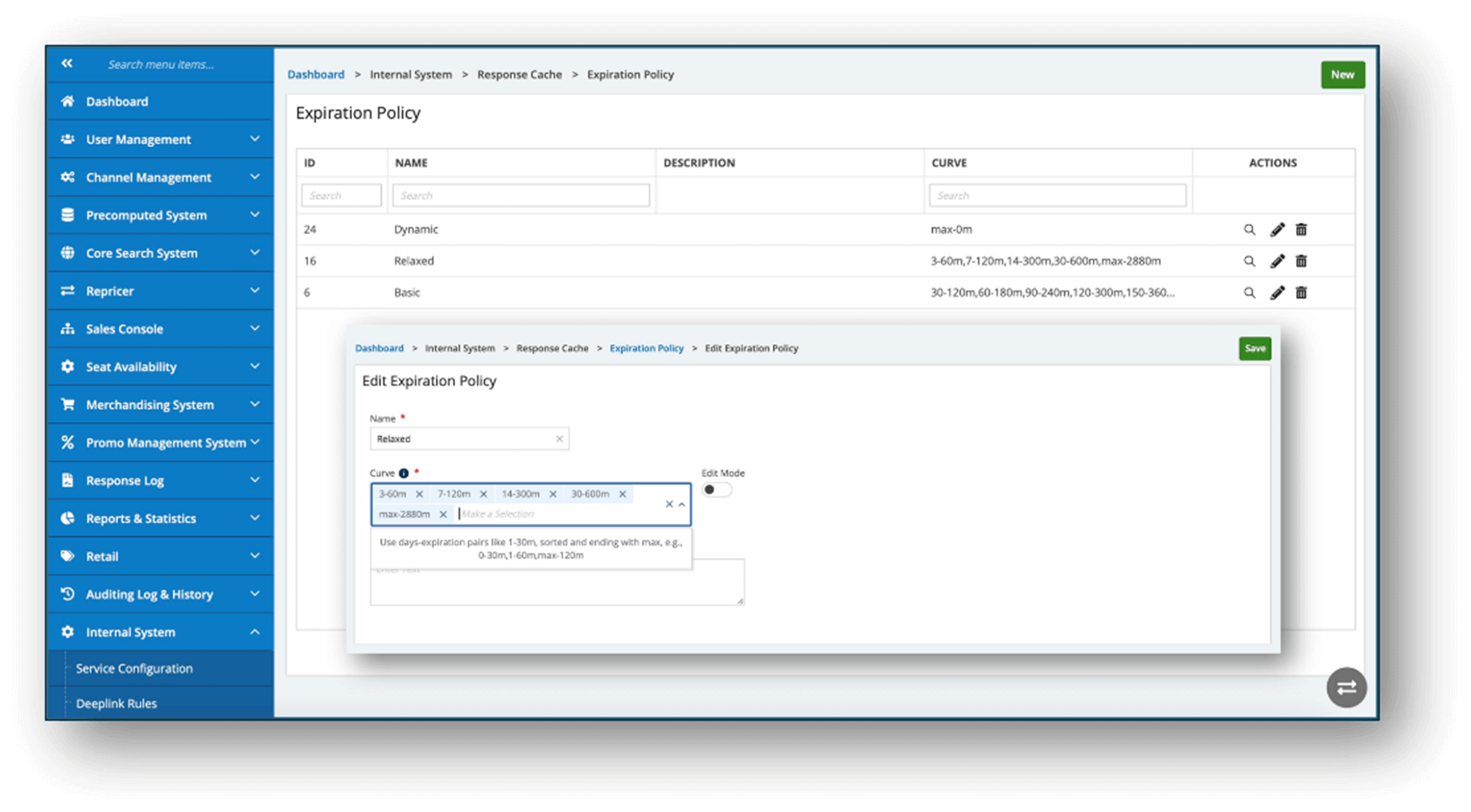
Task: Delete the Relaxed policy using trash icon
Action: 1301,261
